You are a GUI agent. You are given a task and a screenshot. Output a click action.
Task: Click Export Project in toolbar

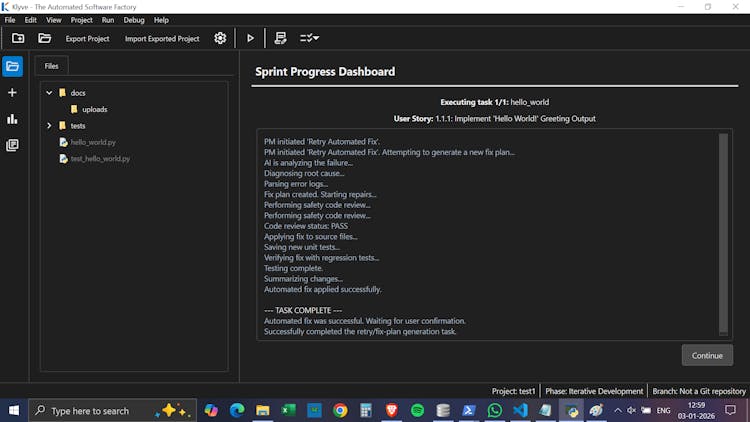87,39
